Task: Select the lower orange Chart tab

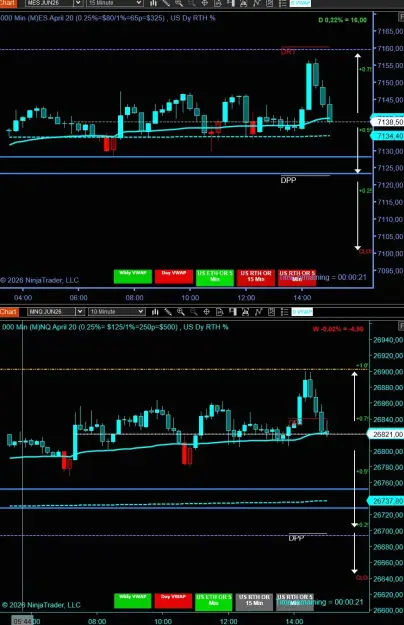Action: 8,312
